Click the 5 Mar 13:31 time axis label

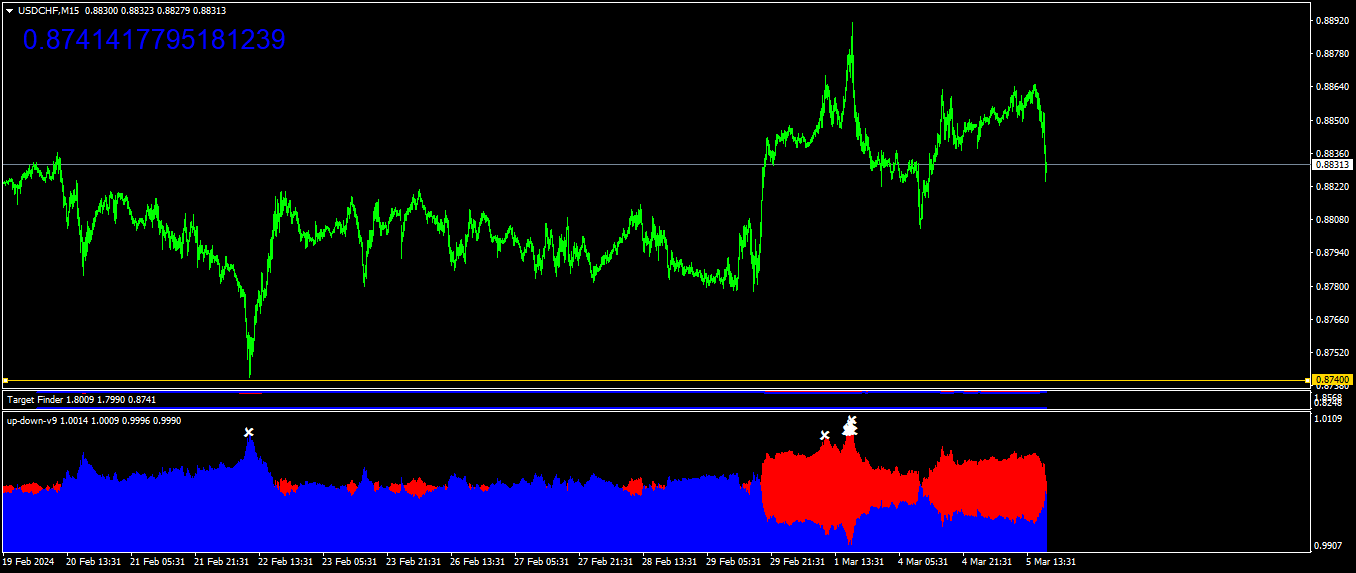pyautogui.click(x=1051, y=562)
